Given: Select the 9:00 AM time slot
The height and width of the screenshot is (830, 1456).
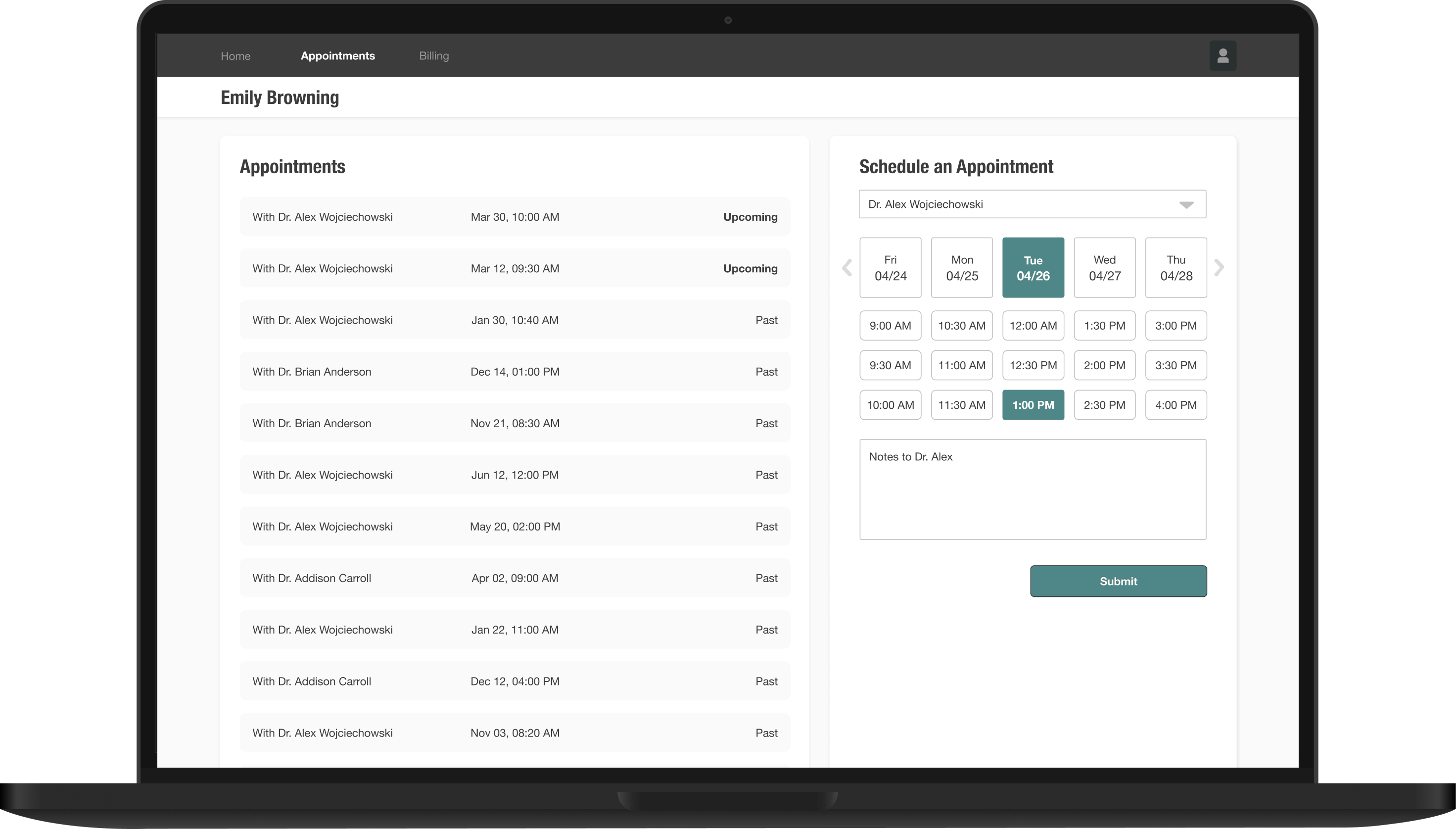Looking at the screenshot, I should (890, 326).
